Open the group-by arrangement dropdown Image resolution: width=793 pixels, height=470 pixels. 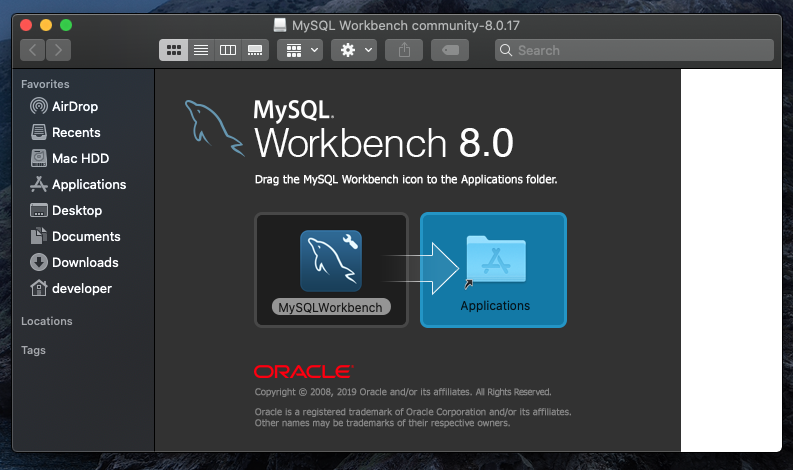300,50
